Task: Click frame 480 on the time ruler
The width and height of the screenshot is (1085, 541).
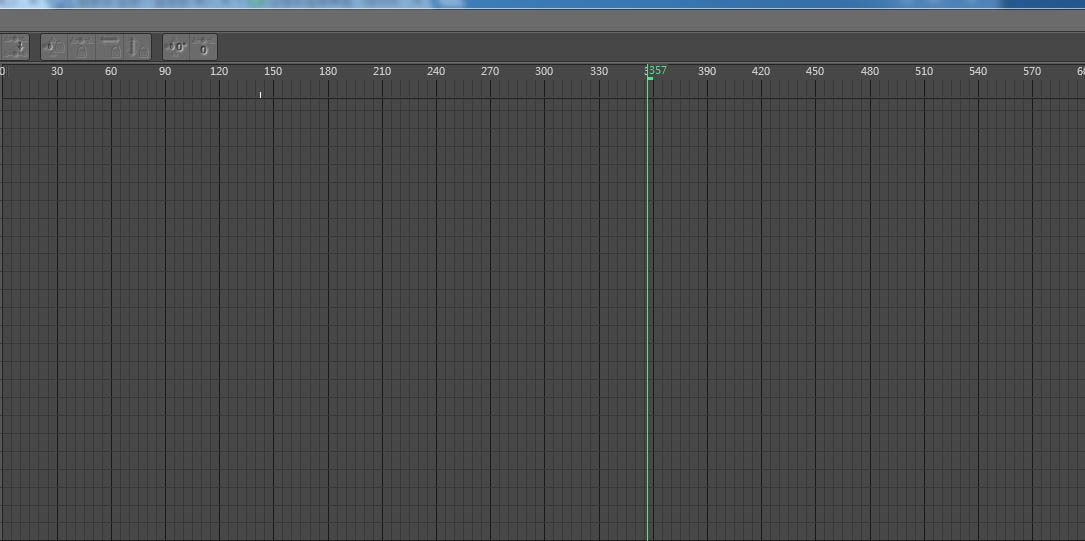Action: coord(870,71)
